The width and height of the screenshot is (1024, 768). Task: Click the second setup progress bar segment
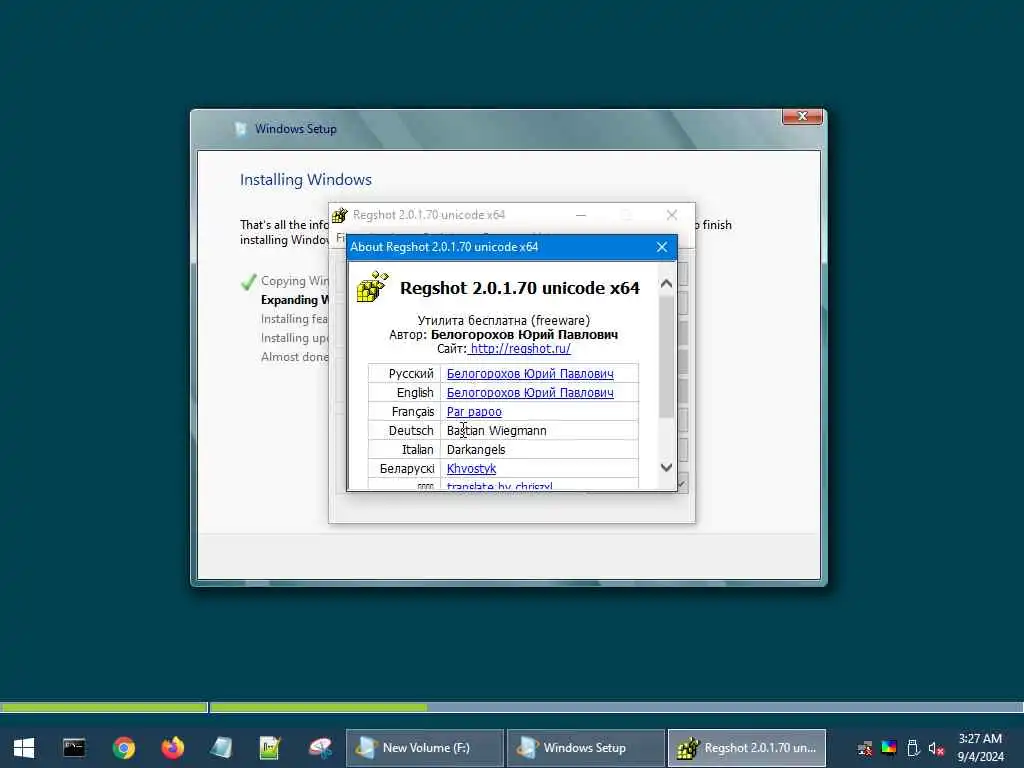pyautogui.click(x=616, y=707)
